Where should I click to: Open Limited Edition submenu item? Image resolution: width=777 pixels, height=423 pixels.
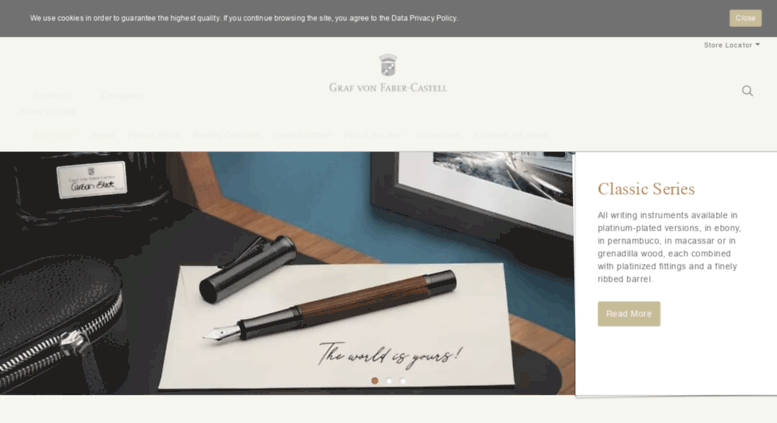click(302, 135)
